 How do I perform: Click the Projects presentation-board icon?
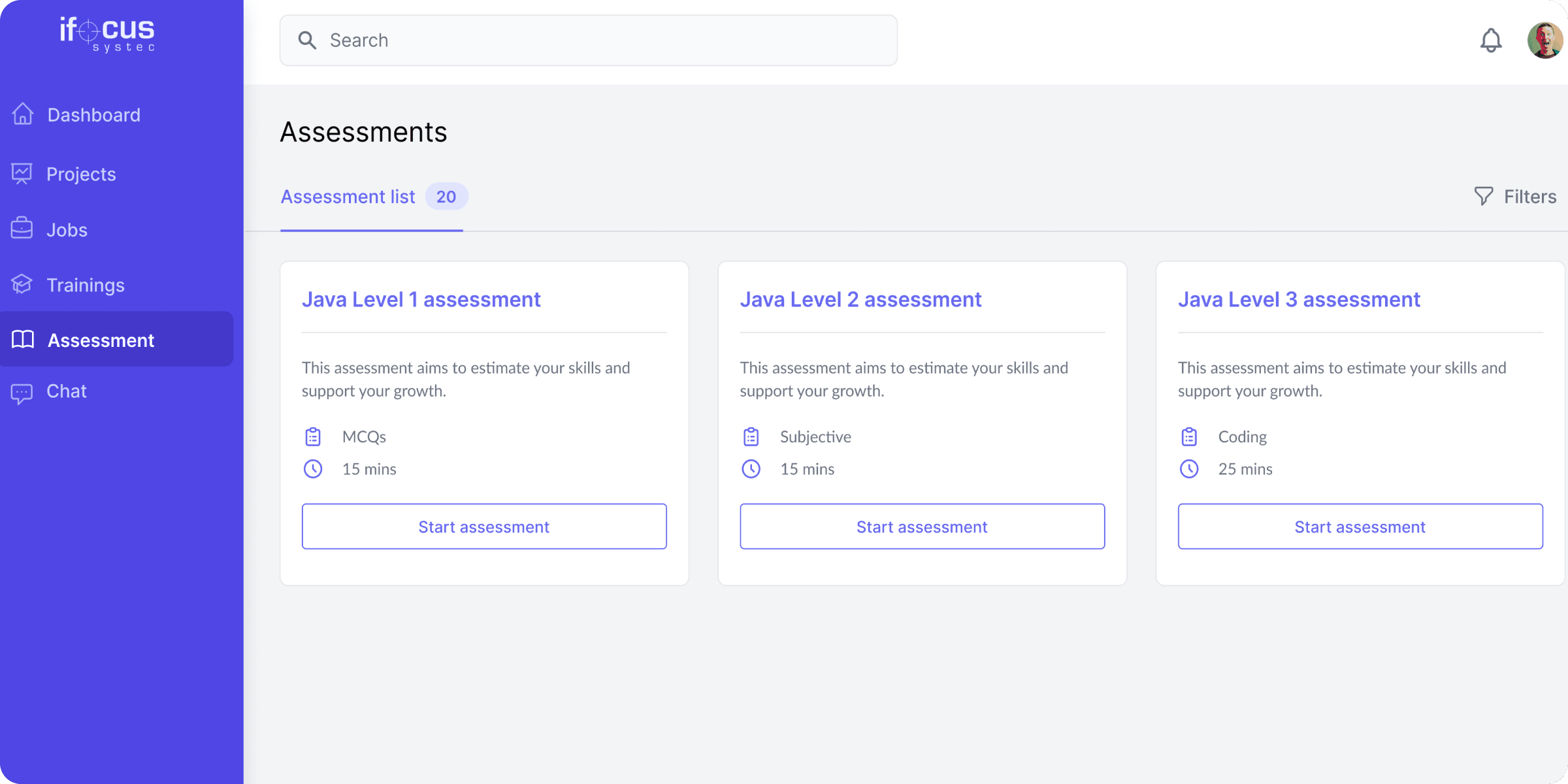pyautogui.click(x=22, y=174)
